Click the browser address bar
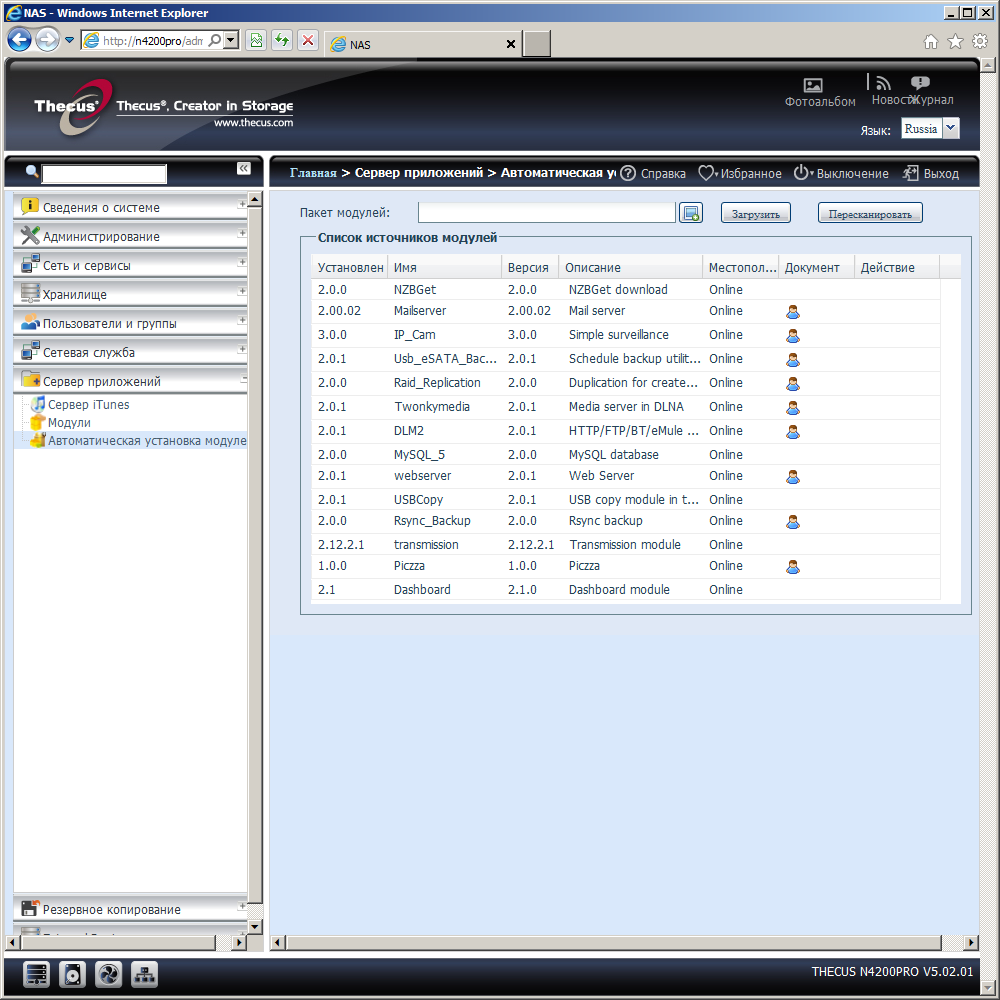This screenshot has height=1000, width=1000. click(153, 41)
